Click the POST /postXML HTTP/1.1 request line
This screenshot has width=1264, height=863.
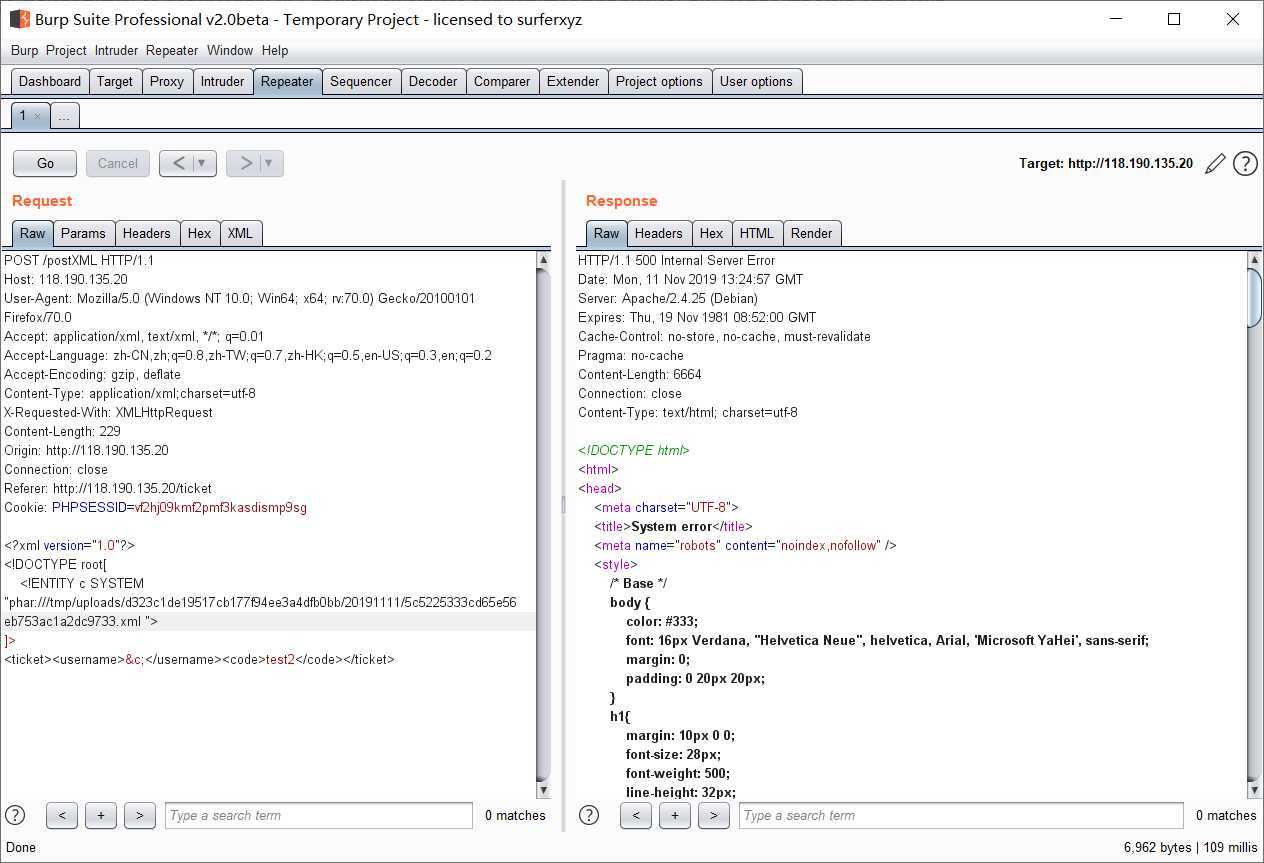click(79, 260)
